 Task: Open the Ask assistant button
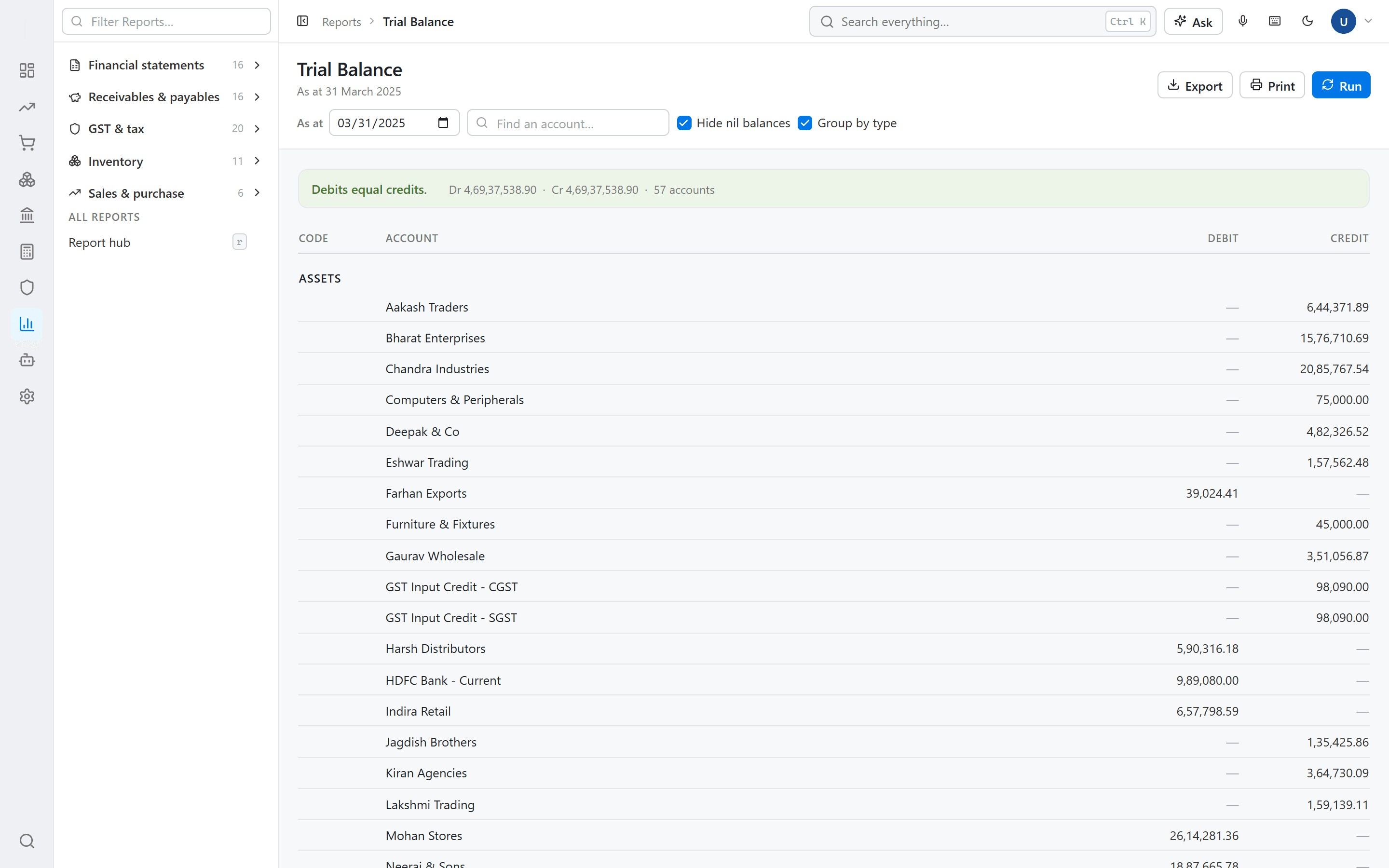coord(1193,22)
